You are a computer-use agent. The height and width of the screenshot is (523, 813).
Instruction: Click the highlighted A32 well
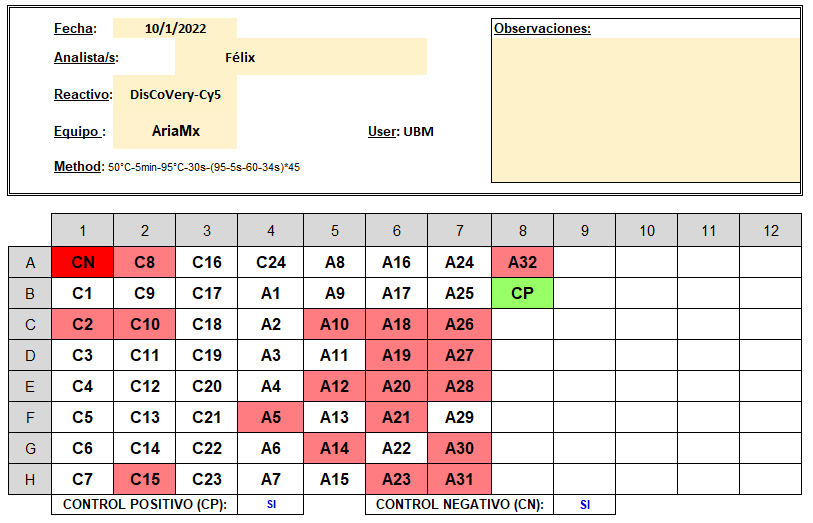522,262
